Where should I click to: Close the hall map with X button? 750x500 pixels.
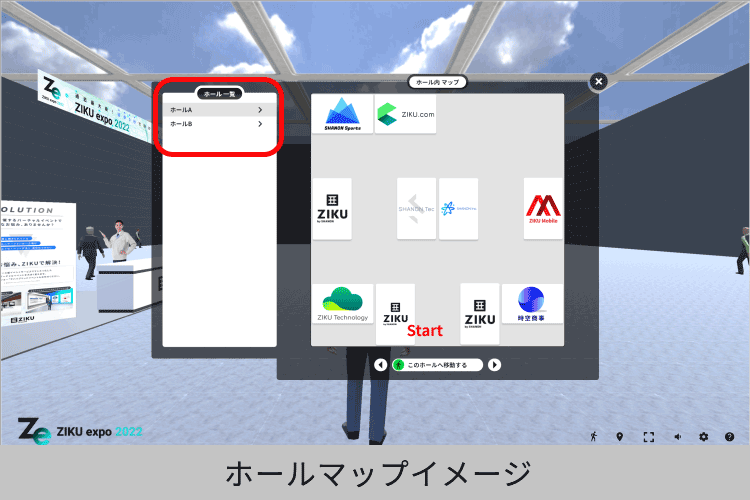pyautogui.click(x=598, y=81)
